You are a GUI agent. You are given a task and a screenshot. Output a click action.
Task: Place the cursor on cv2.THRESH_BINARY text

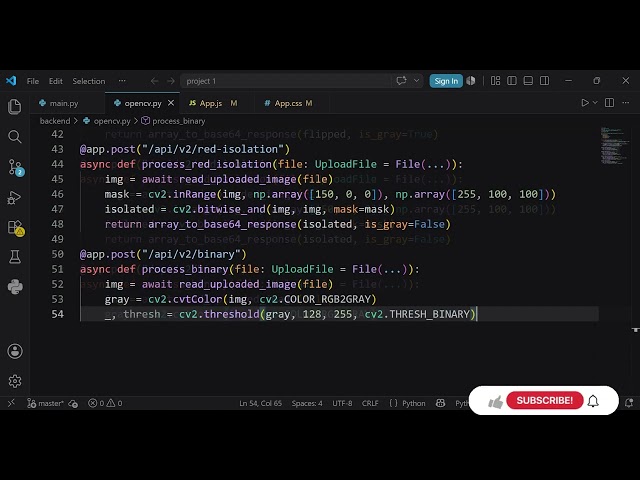tap(417, 314)
